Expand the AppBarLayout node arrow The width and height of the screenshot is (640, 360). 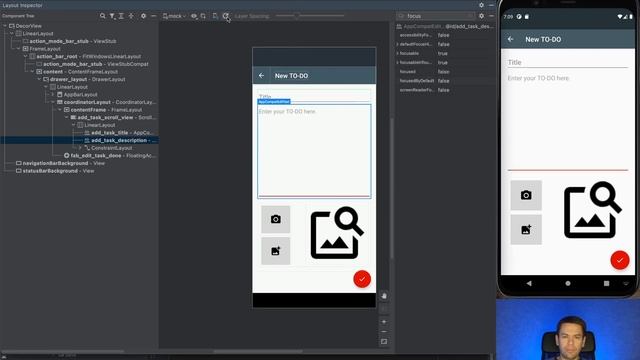coord(53,94)
